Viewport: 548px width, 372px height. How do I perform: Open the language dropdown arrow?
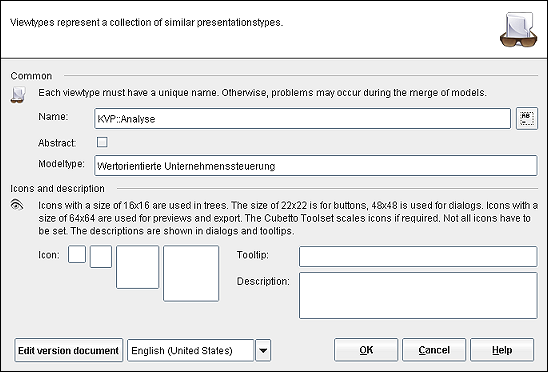(x=263, y=350)
